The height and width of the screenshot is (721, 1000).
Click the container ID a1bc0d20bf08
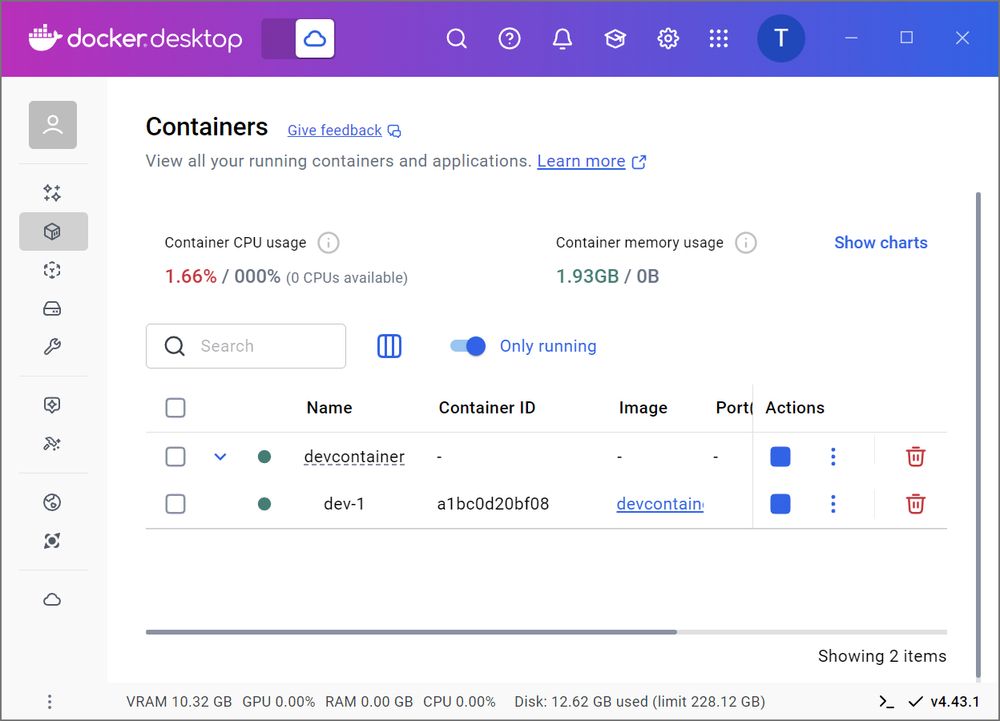[x=493, y=504]
